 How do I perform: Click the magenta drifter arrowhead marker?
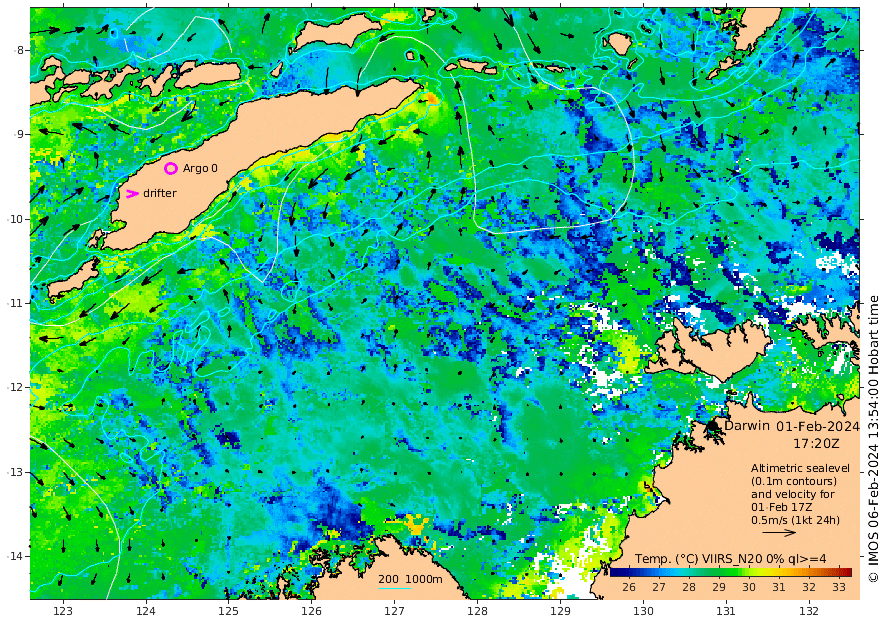pos(132,193)
